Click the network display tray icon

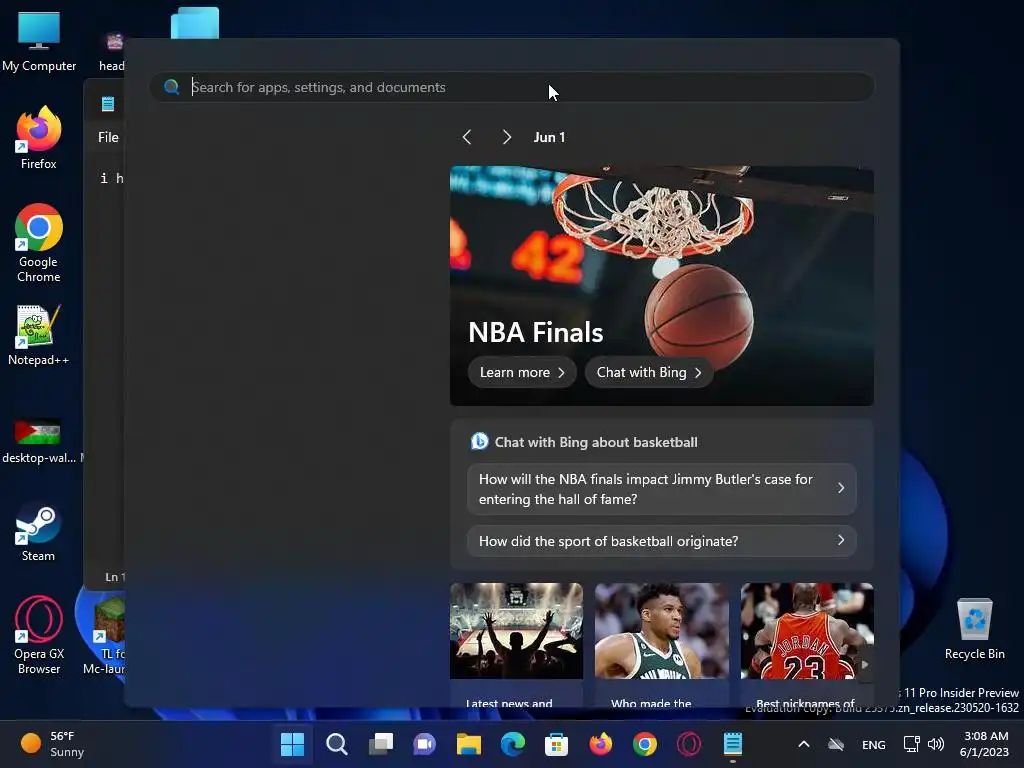coord(912,744)
